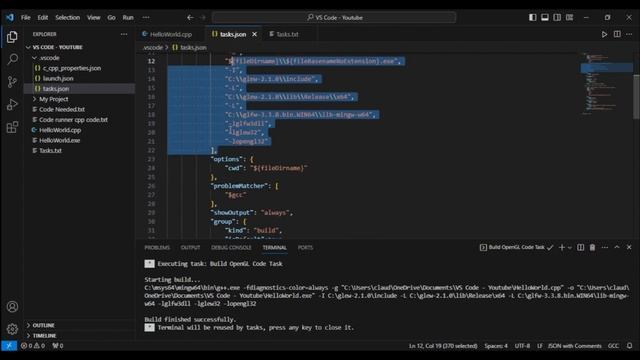Open the additional menus ellipsis in menu bar

point(146,18)
